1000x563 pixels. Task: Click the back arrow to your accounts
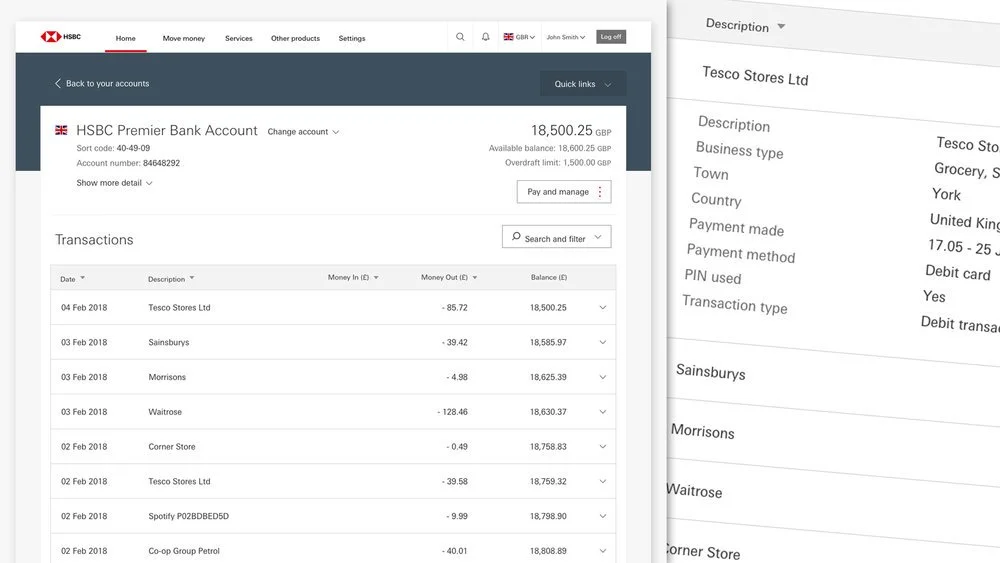tap(57, 84)
